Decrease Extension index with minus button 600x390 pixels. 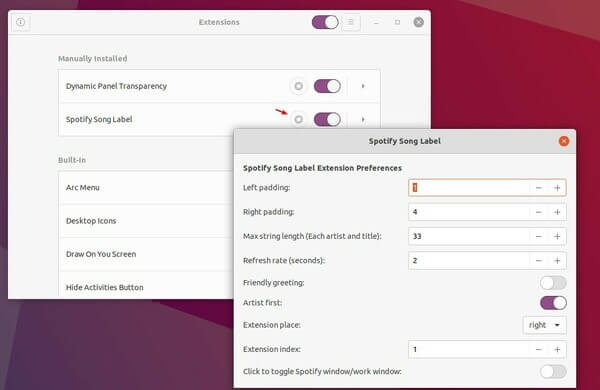pos(538,349)
